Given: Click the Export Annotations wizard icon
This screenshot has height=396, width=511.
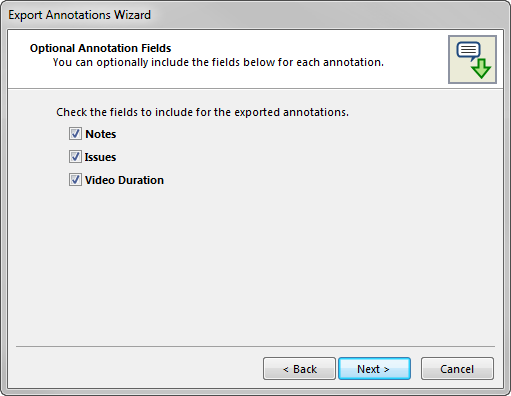Looking at the screenshot, I should [472, 59].
